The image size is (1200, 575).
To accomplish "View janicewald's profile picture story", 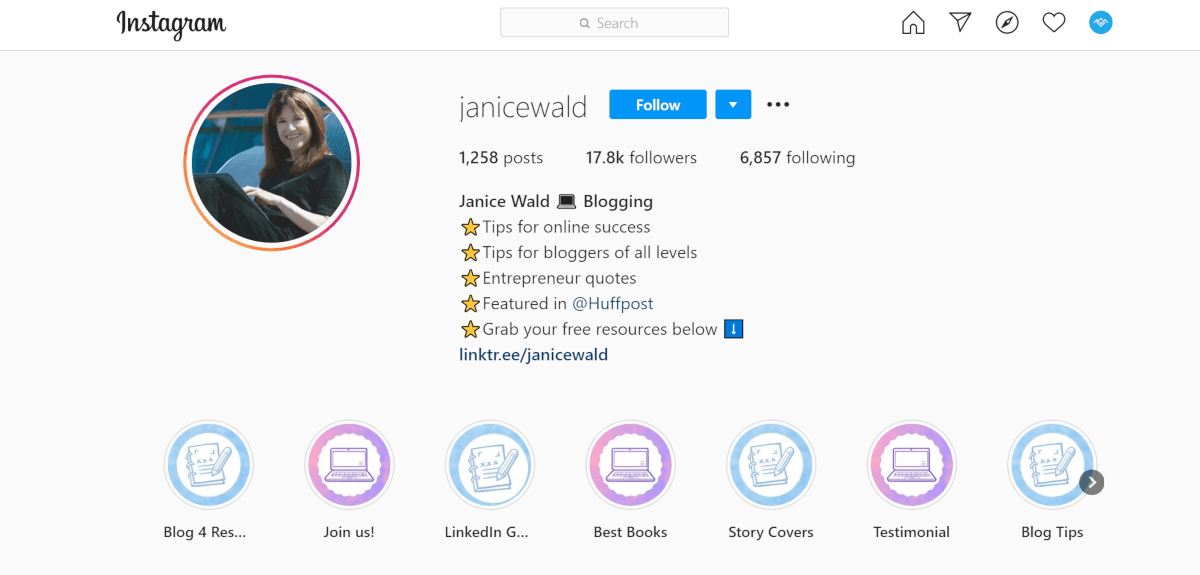I will [271, 162].
